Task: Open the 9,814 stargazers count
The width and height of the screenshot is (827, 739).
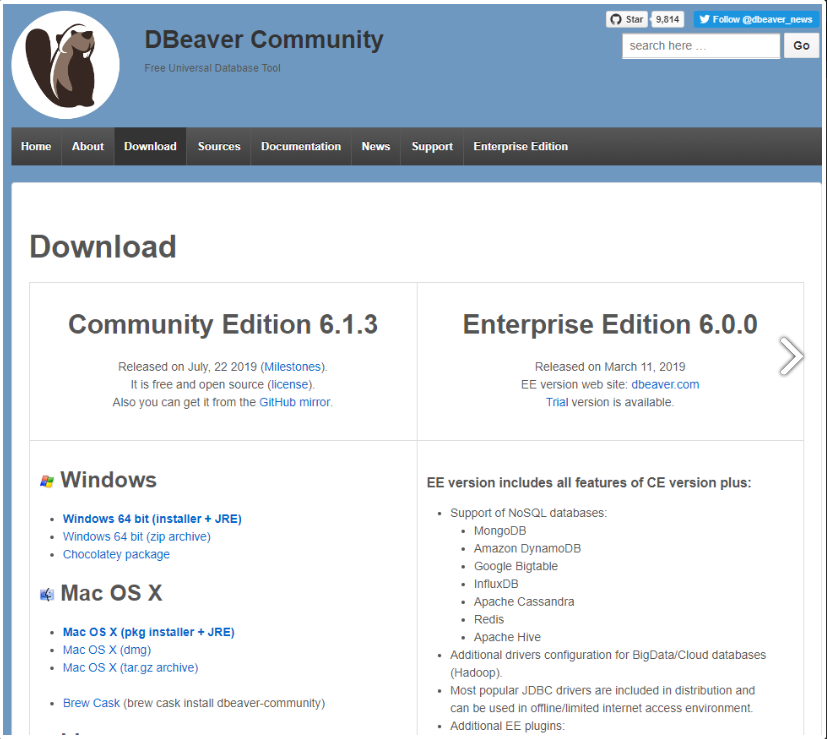Action: [667, 20]
